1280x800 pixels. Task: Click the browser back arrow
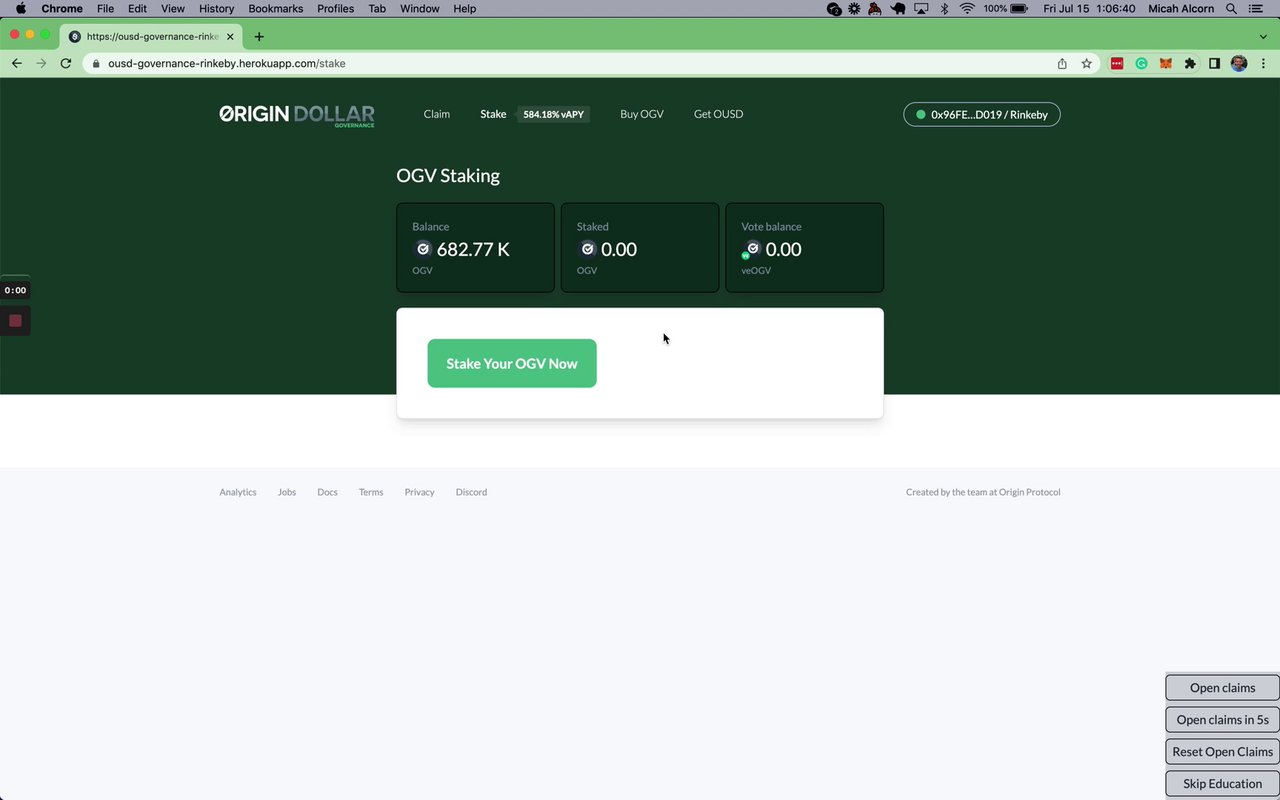[16, 63]
